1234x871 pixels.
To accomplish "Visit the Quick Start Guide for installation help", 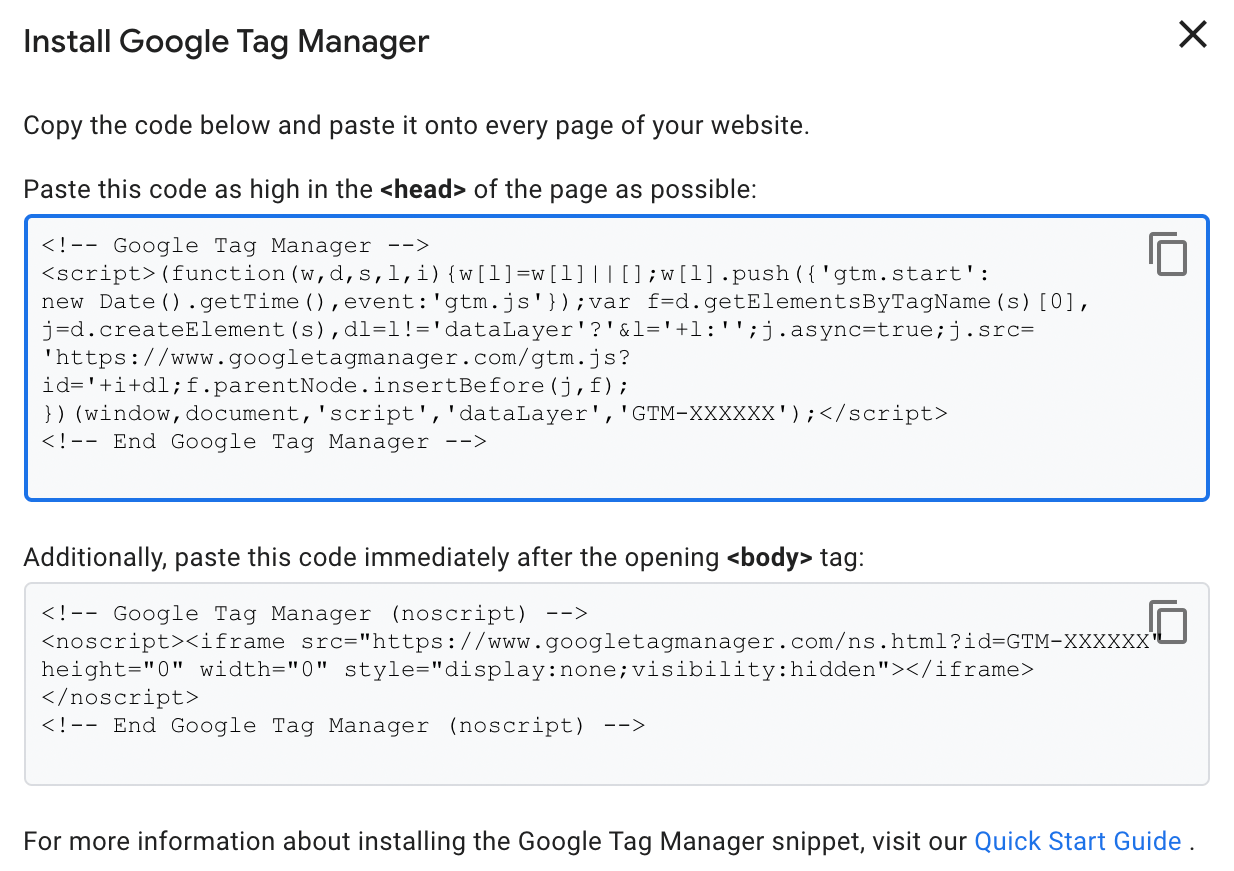I will pos(1077,841).
